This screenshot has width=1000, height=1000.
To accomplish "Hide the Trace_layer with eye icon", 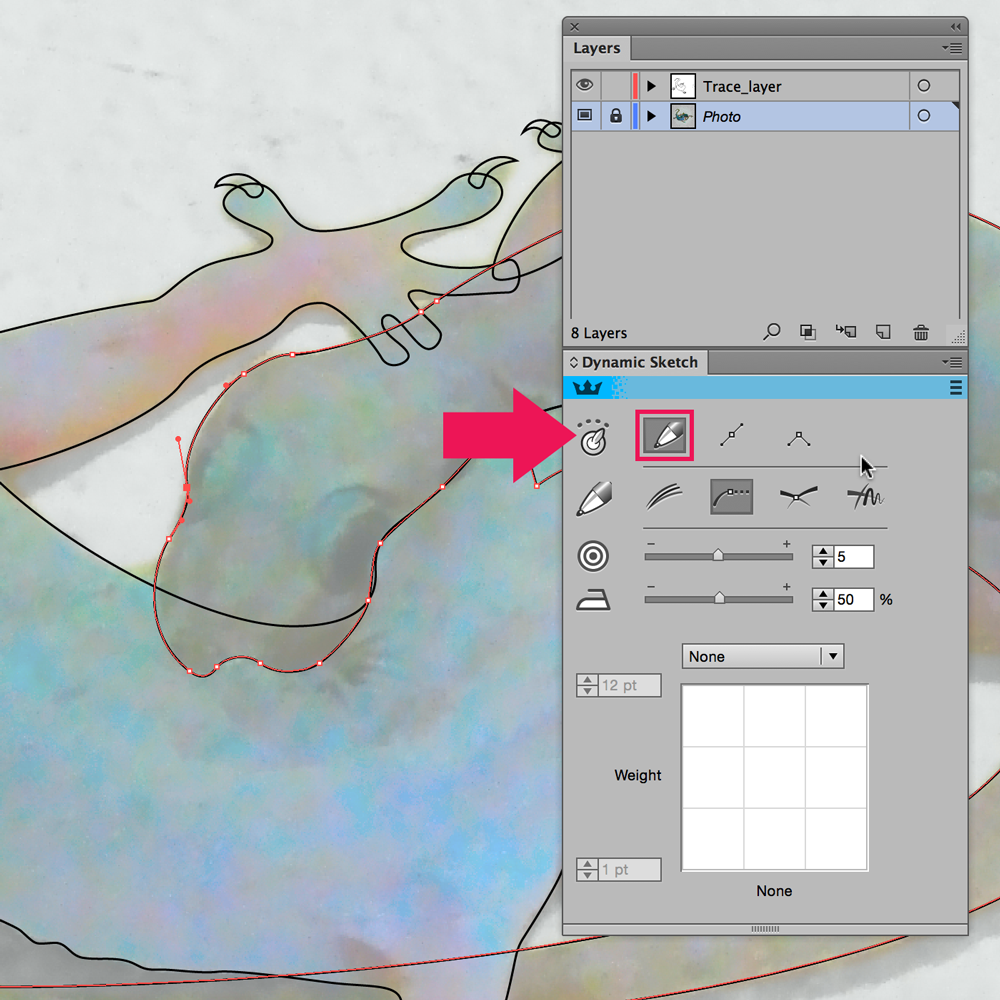I will (585, 85).
